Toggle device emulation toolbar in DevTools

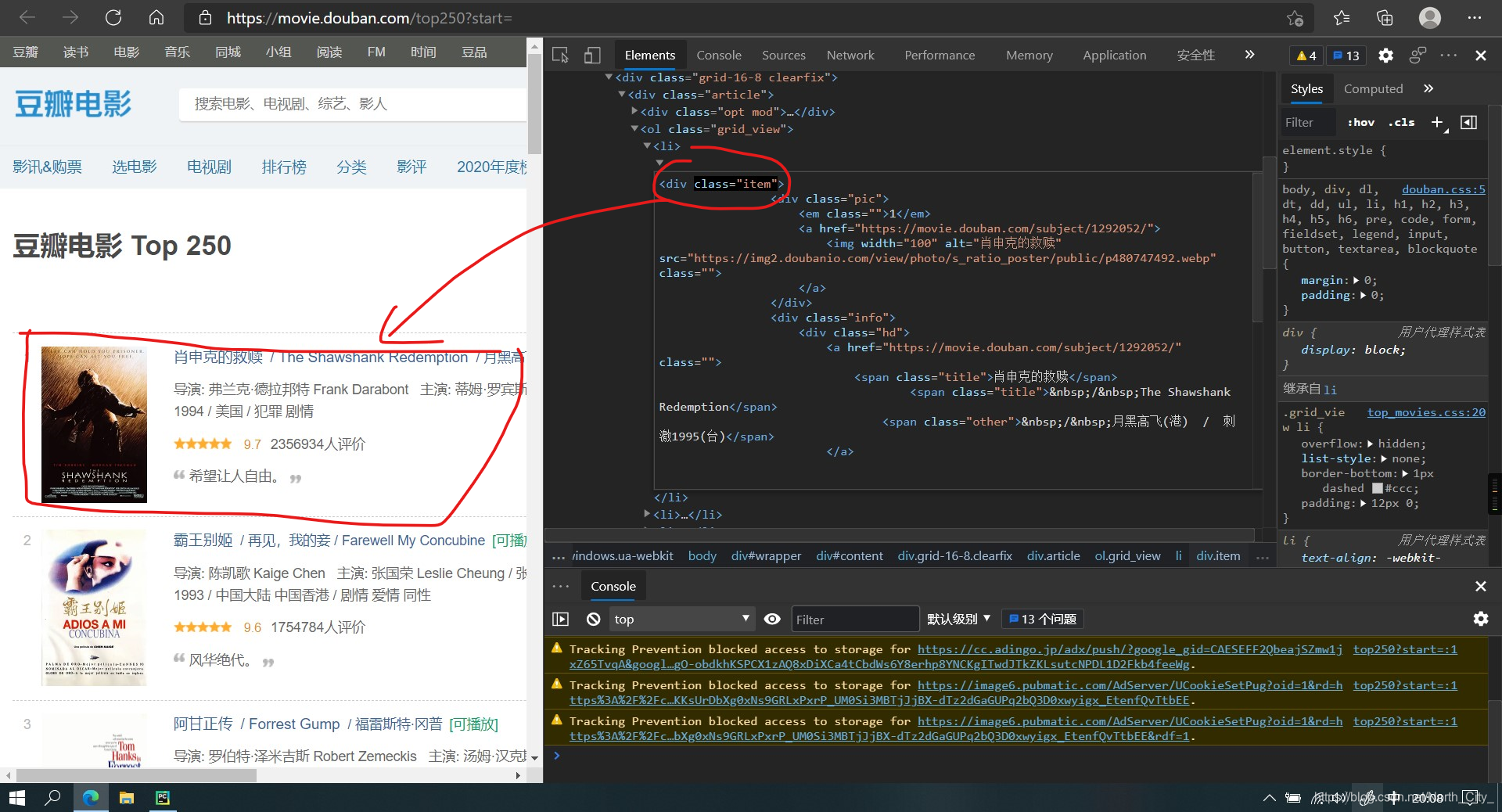pos(592,55)
